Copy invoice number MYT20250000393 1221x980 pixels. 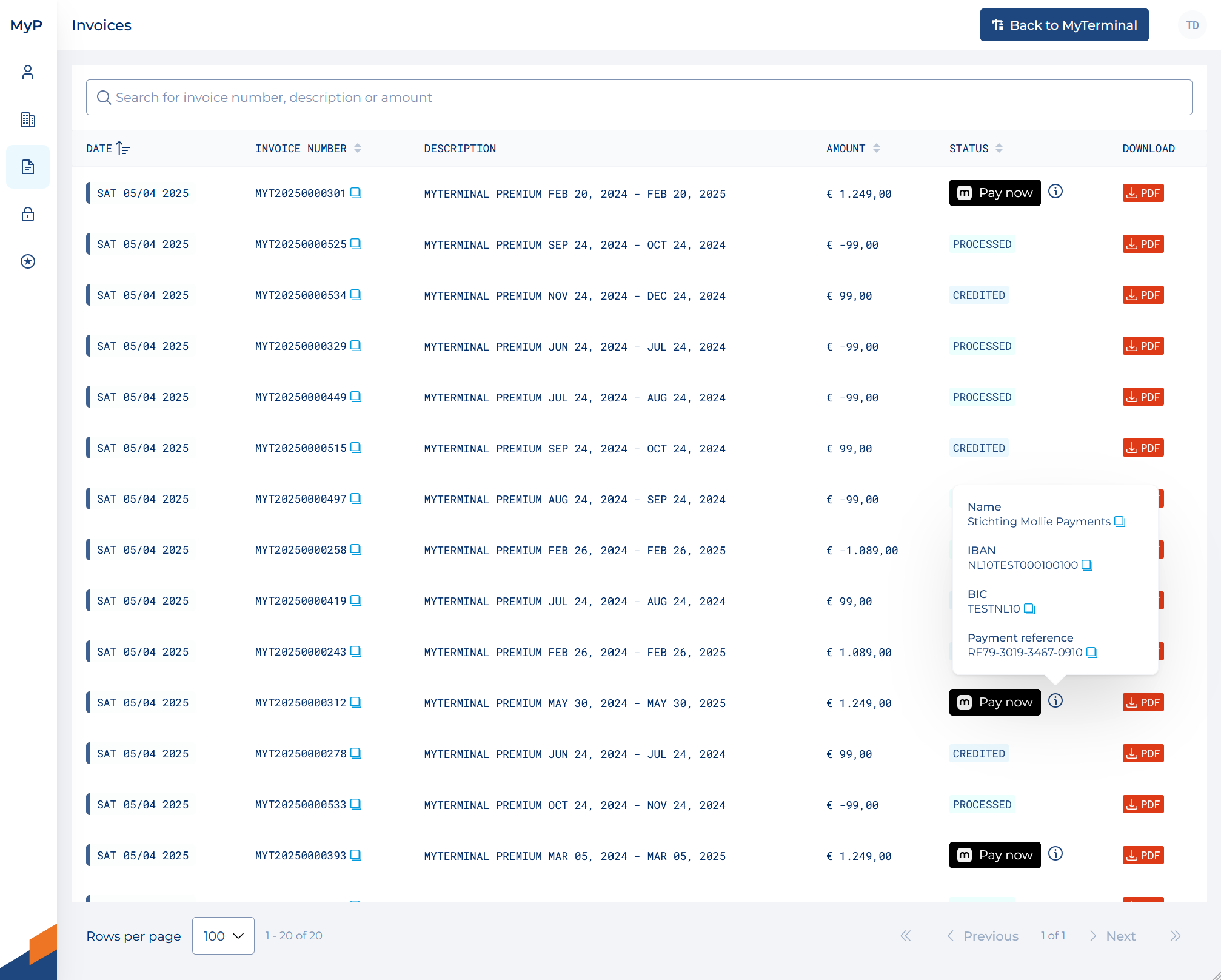point(356,855)
